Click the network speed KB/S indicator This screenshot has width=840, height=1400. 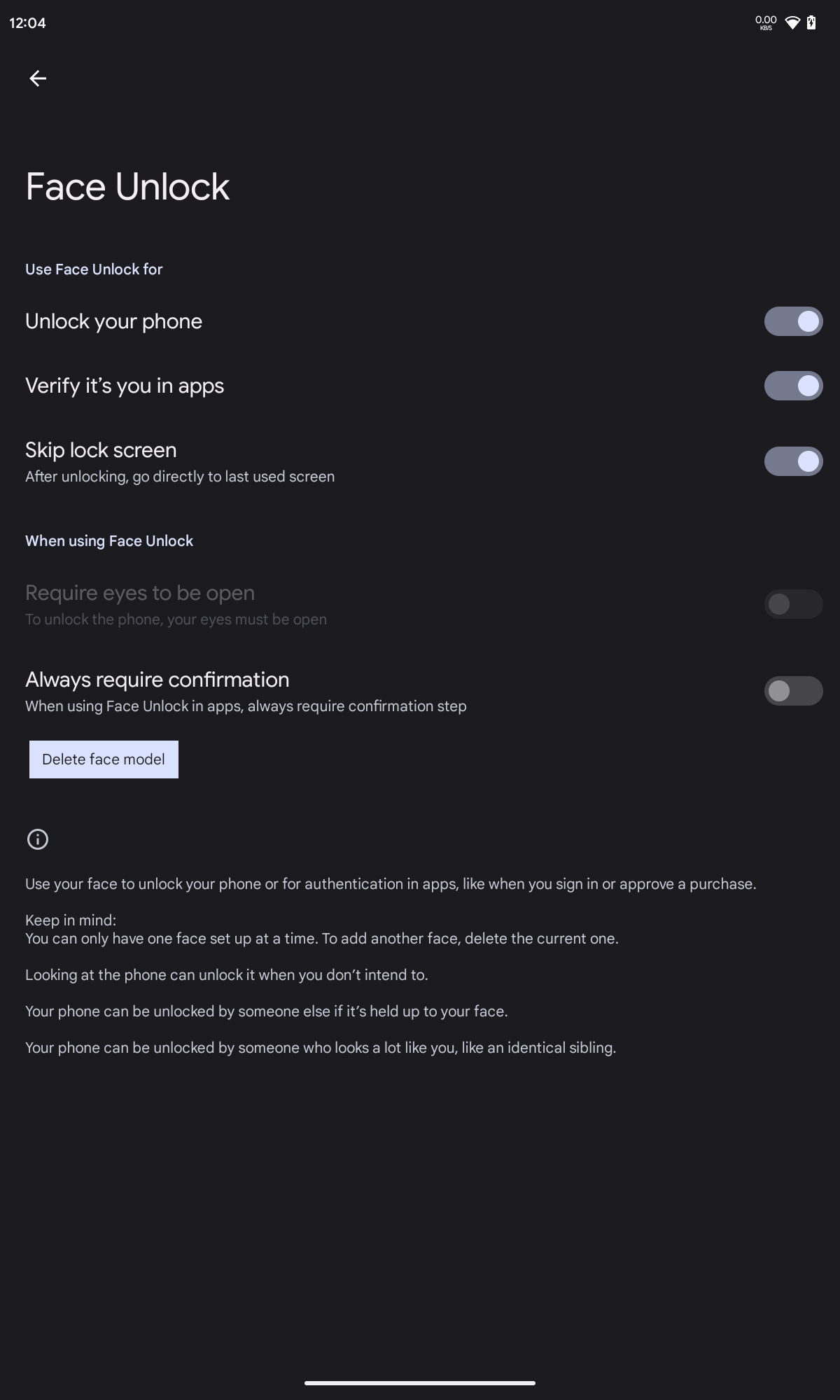(x=766, y=23)
